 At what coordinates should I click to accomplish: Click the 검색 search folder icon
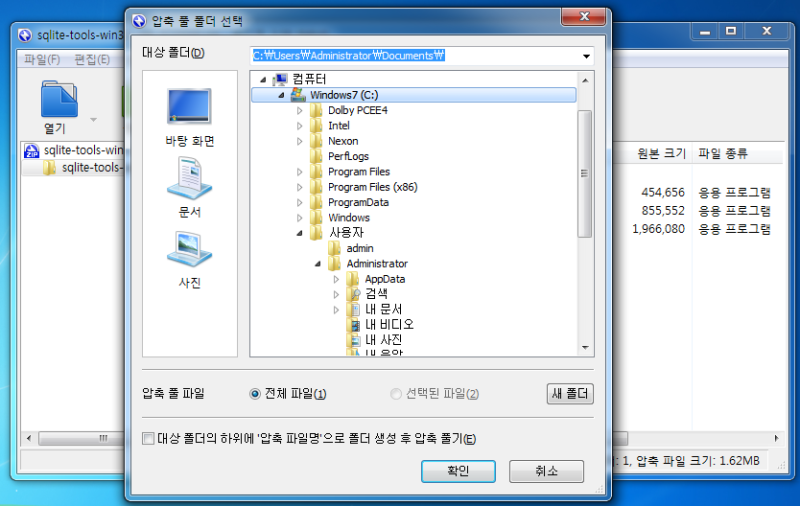(x=354, y=294)
